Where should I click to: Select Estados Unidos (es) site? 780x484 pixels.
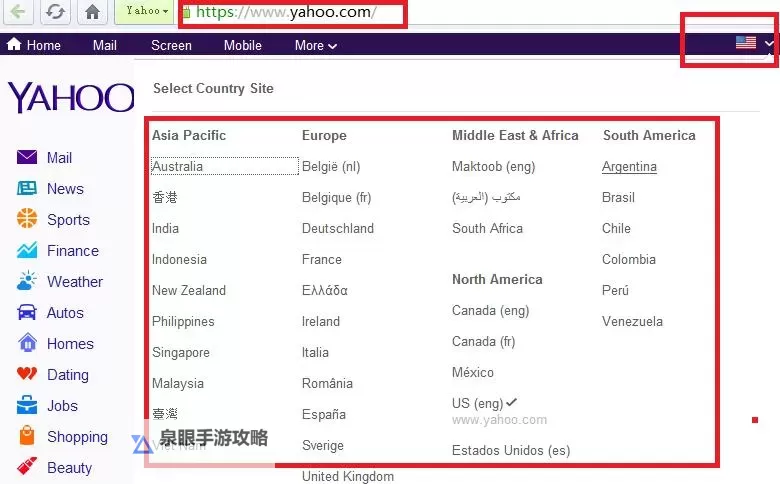point(511,450)
